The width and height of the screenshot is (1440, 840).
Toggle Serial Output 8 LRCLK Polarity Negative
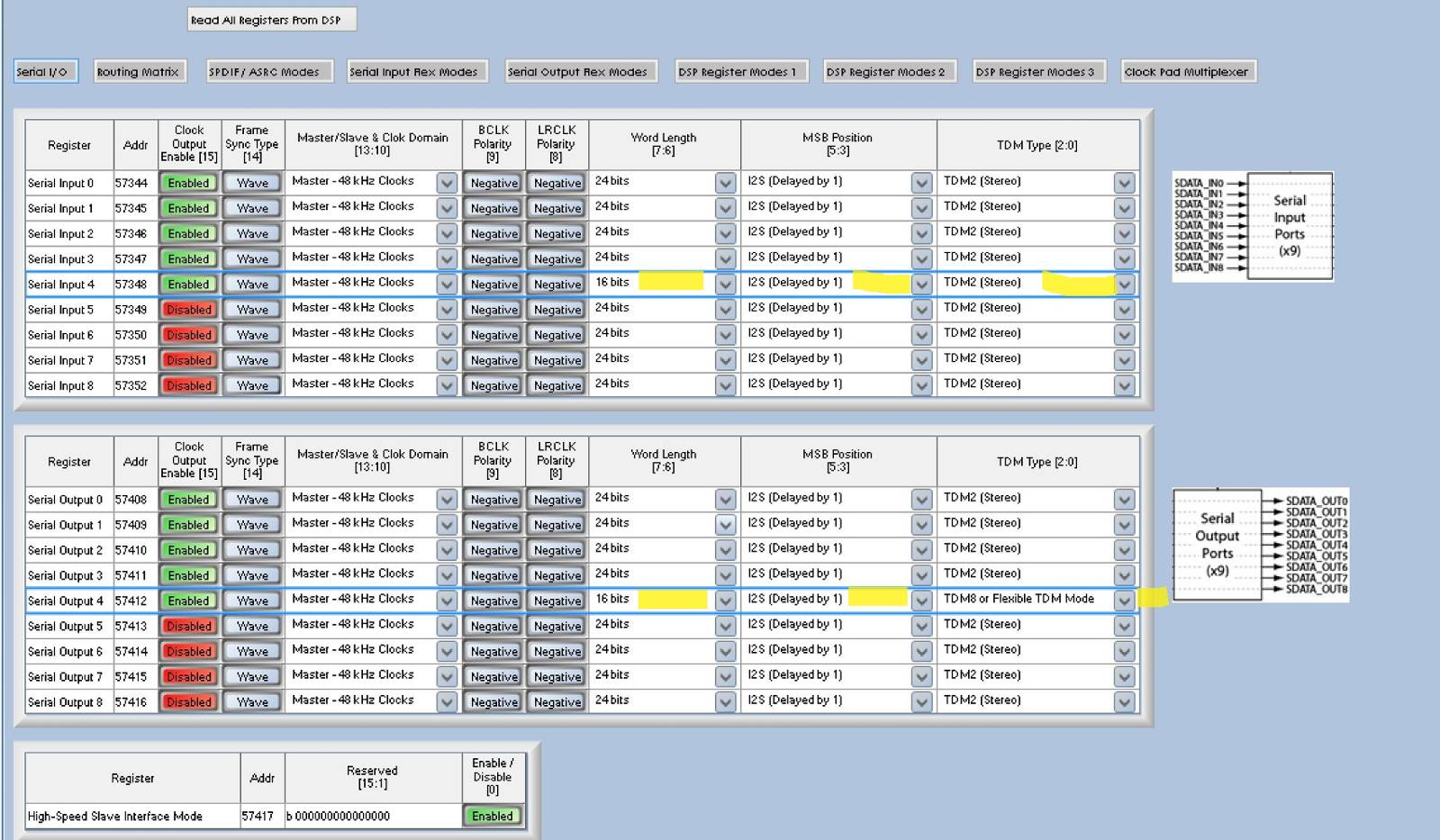tap(557, 702)
